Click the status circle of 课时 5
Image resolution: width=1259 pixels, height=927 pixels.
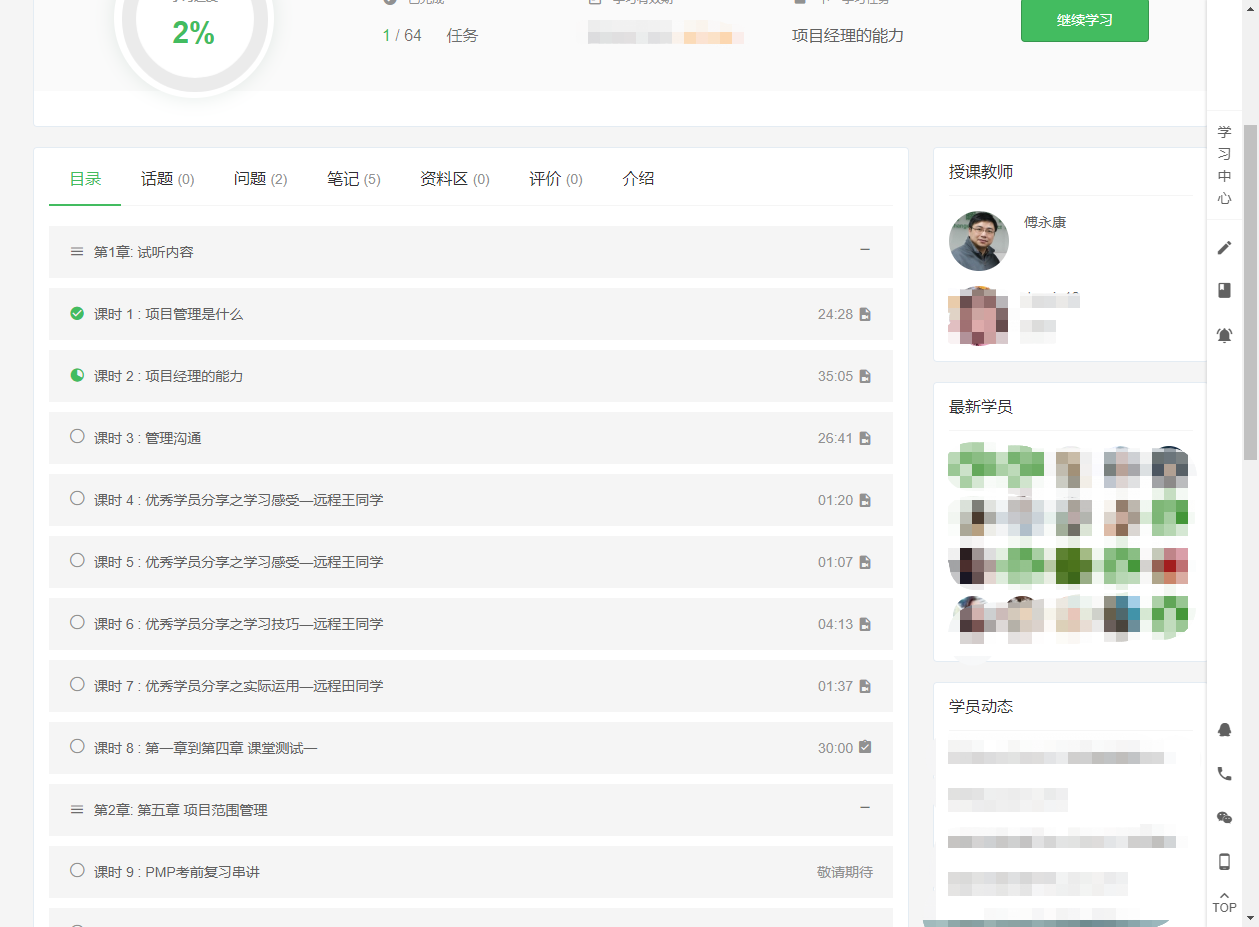pos(77,560)
